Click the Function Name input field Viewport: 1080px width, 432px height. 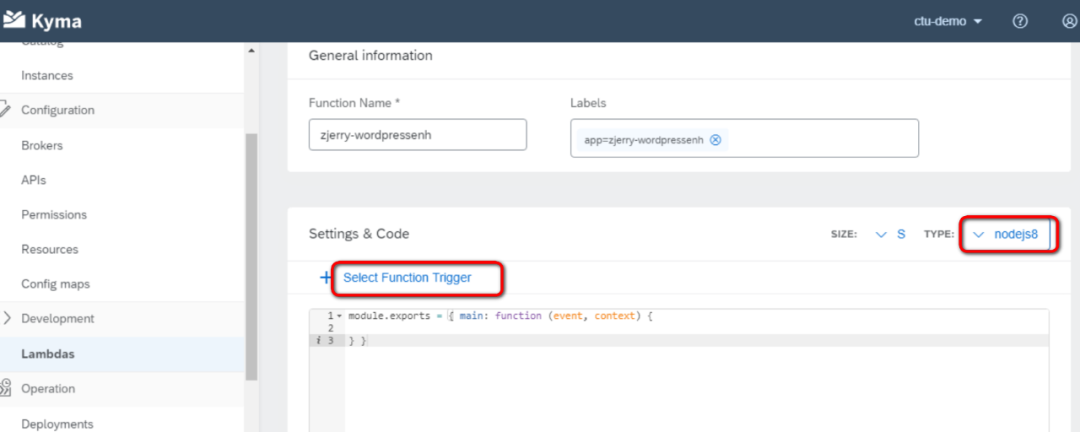tap(417, 135)
